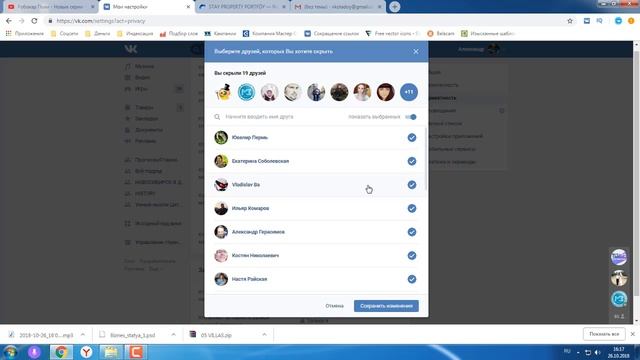Uncheck Александр Герасимов in the list
Viewport: 640px width, 360px height.
coord(412,232)
